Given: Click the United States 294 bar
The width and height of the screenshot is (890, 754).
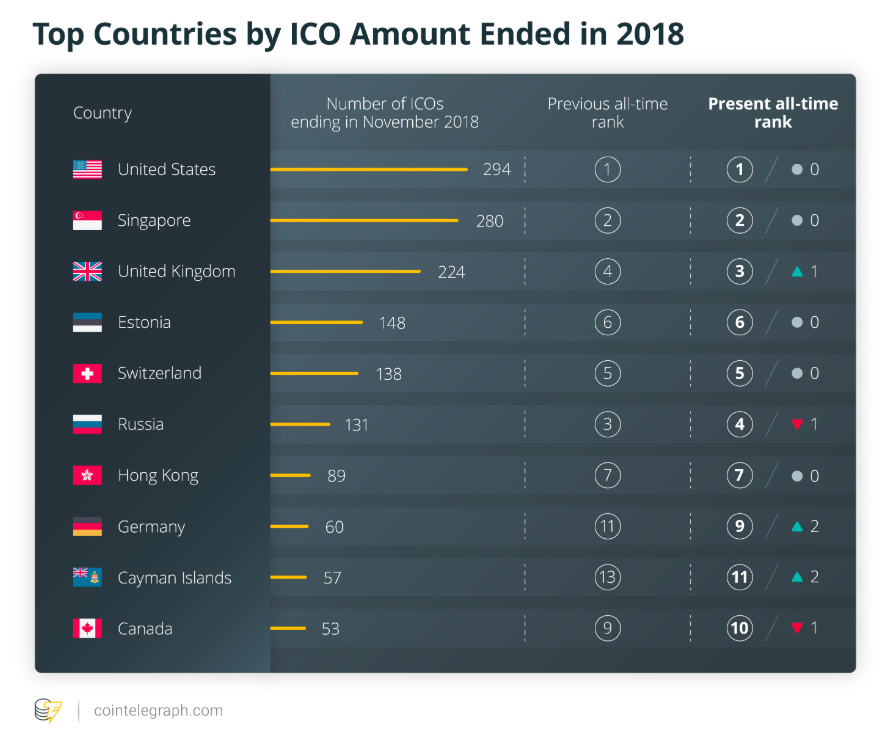Looking at the screenshot, I should (x=369, y=169).
